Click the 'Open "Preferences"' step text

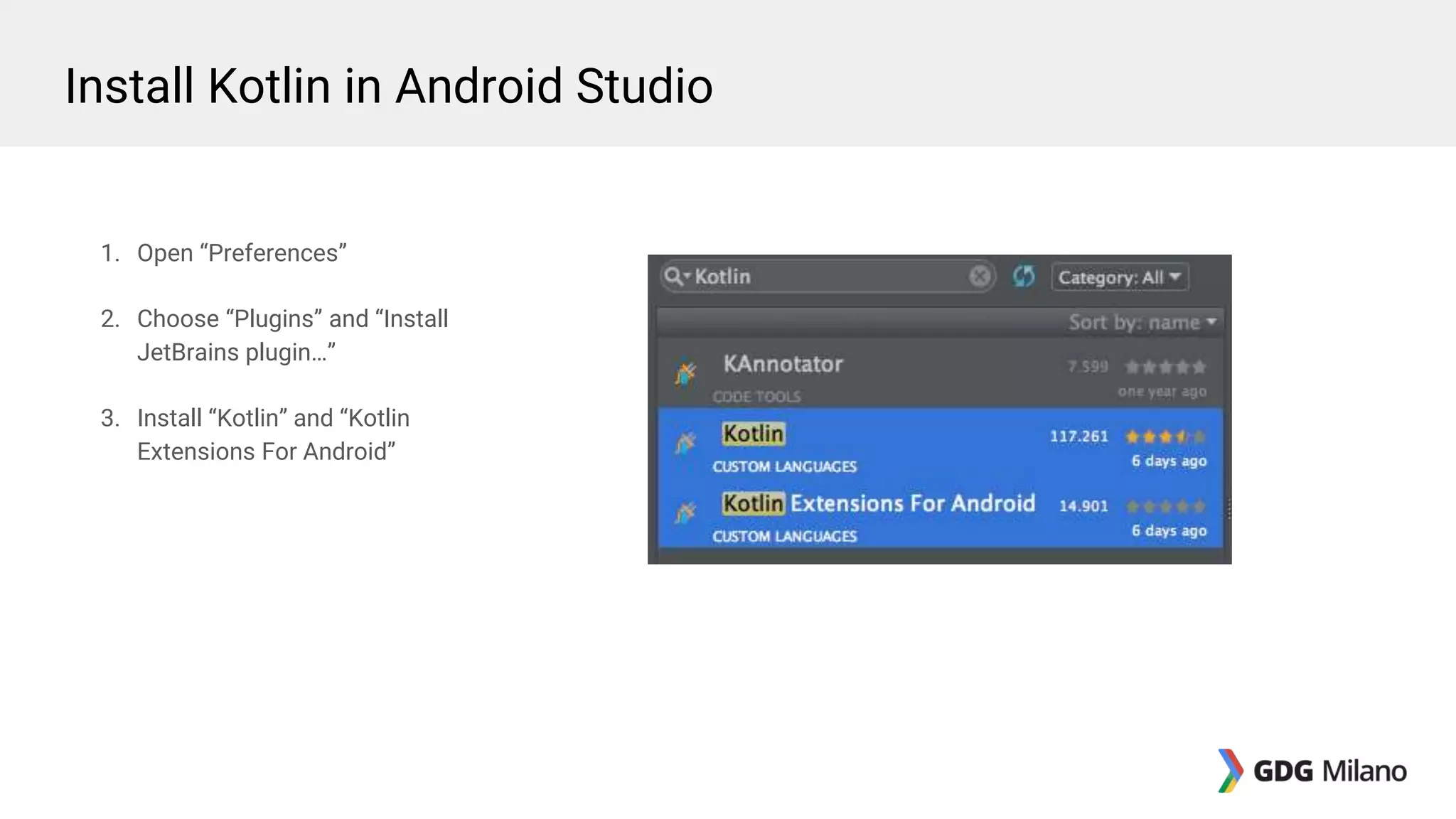242,253
